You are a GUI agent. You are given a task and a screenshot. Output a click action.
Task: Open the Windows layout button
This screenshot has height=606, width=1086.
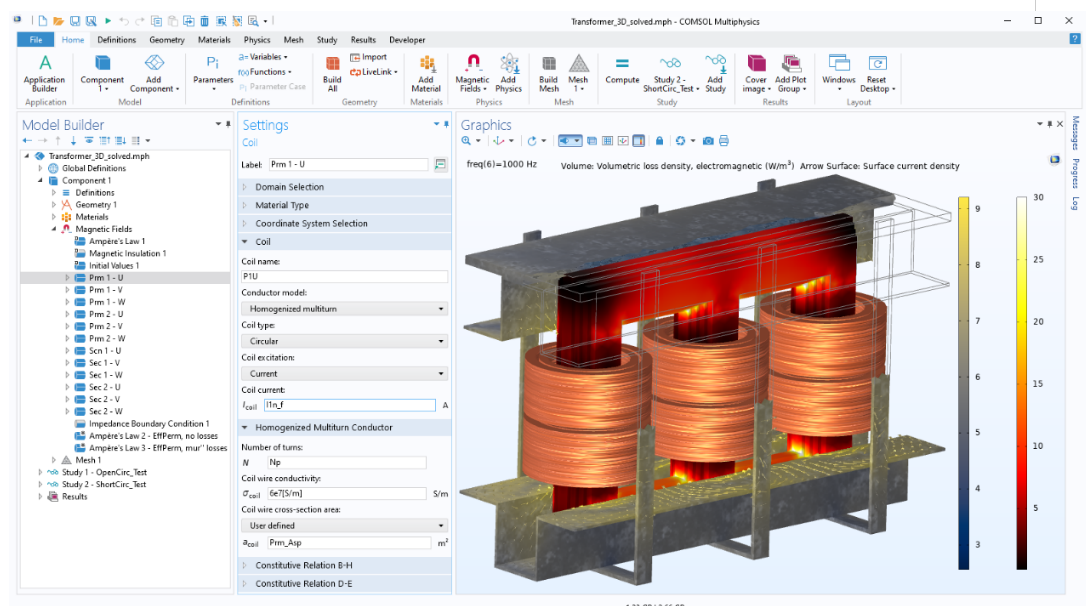839,73
